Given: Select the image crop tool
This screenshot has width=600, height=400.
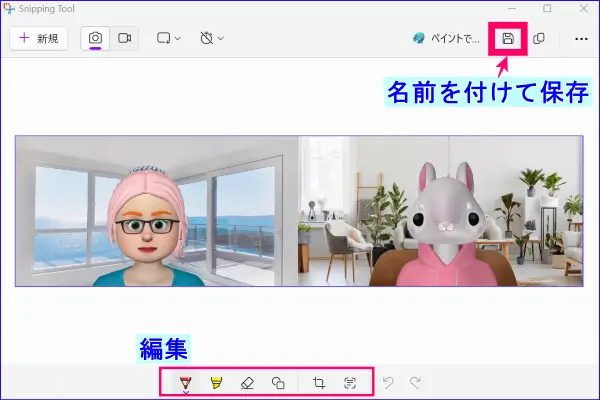Looking at the screenshot, I should (319, 383).
